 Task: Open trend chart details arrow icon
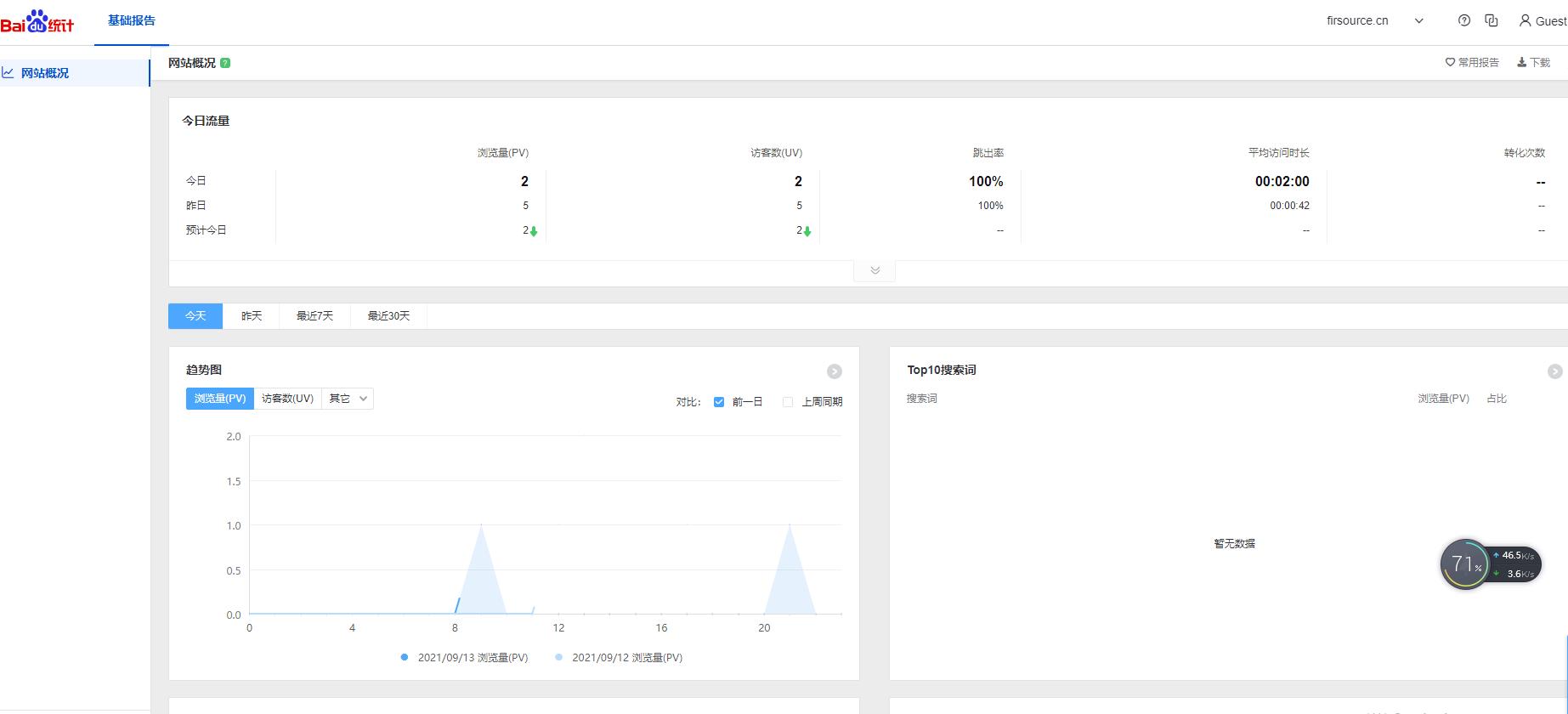[x=835, y=371]
